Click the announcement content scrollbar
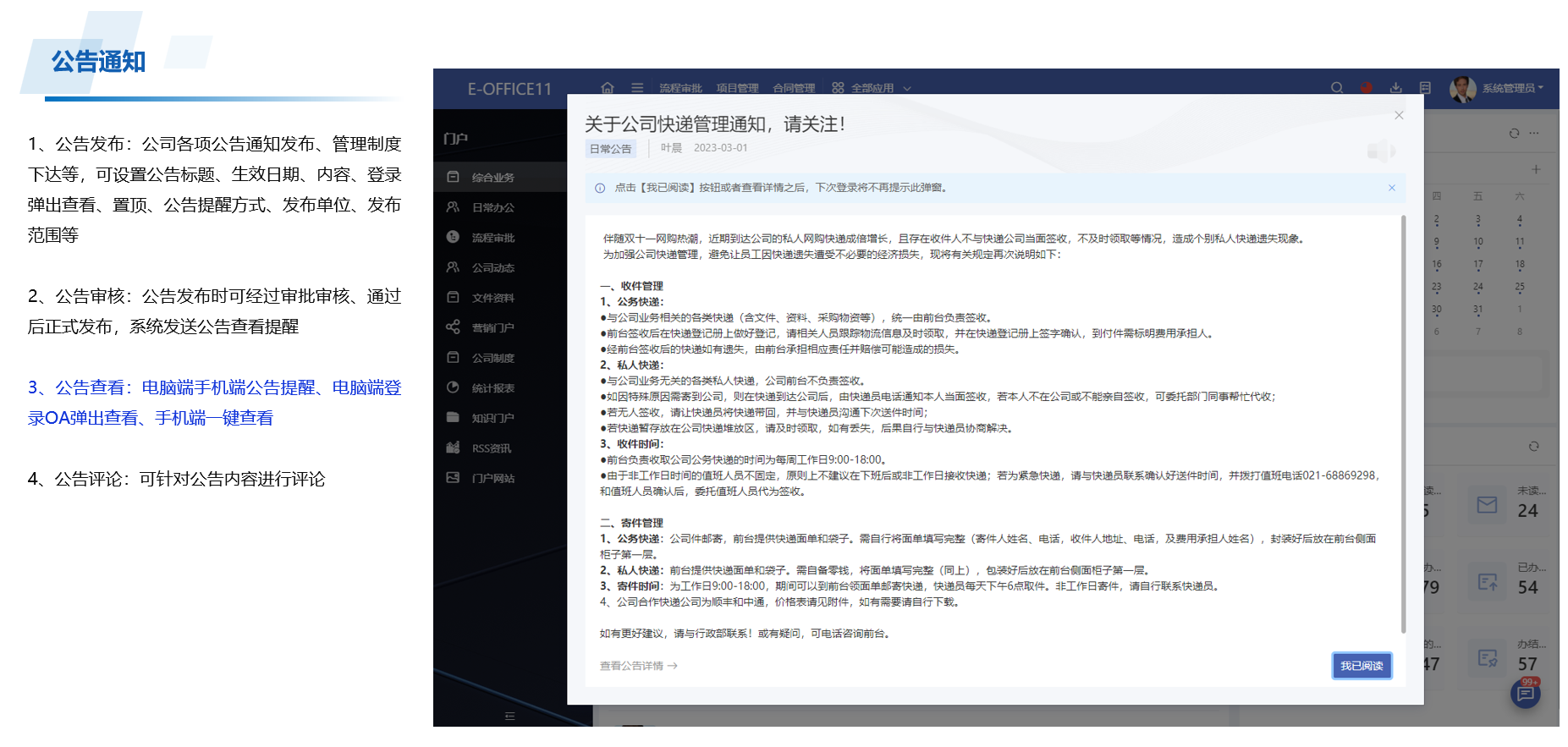Screen dimensions: 1568x747 (1403, 423)
